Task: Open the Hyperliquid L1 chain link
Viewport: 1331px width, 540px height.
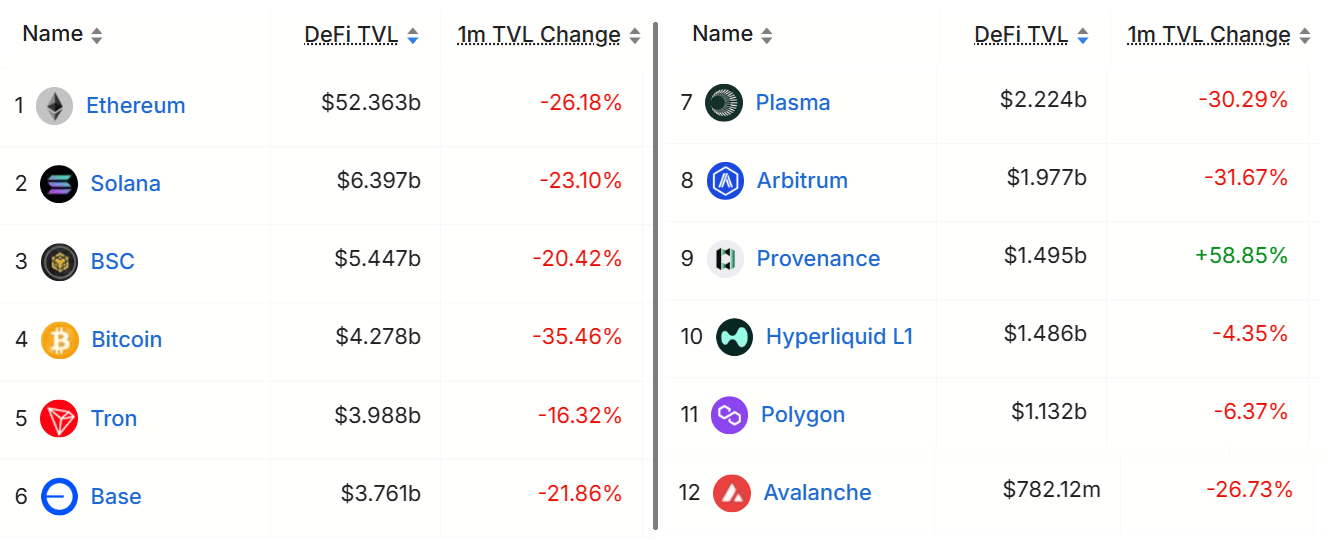Action: pyautogui.click(x=839, y=337)
